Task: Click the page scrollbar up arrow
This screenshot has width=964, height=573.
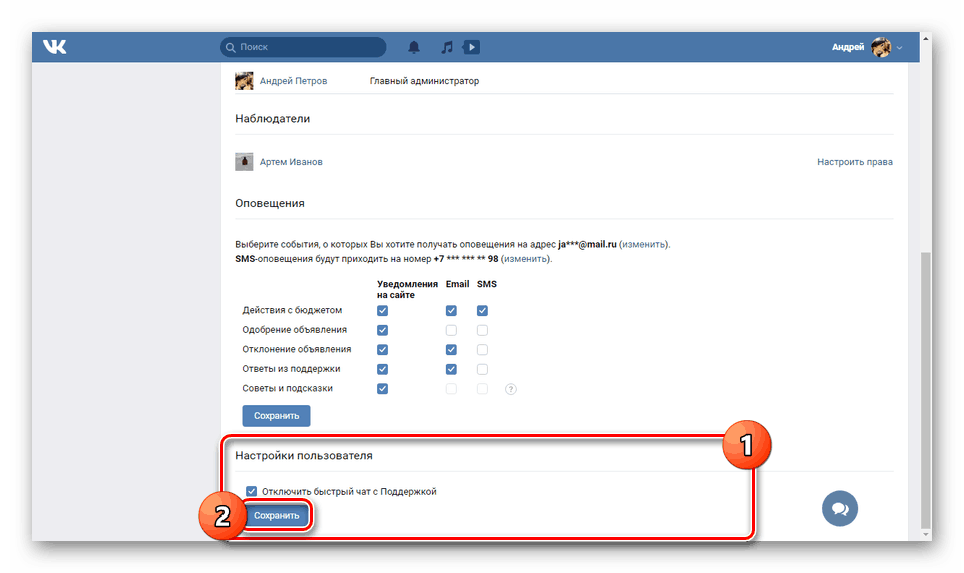Action: pyautogui.click(x=926, y=38)
